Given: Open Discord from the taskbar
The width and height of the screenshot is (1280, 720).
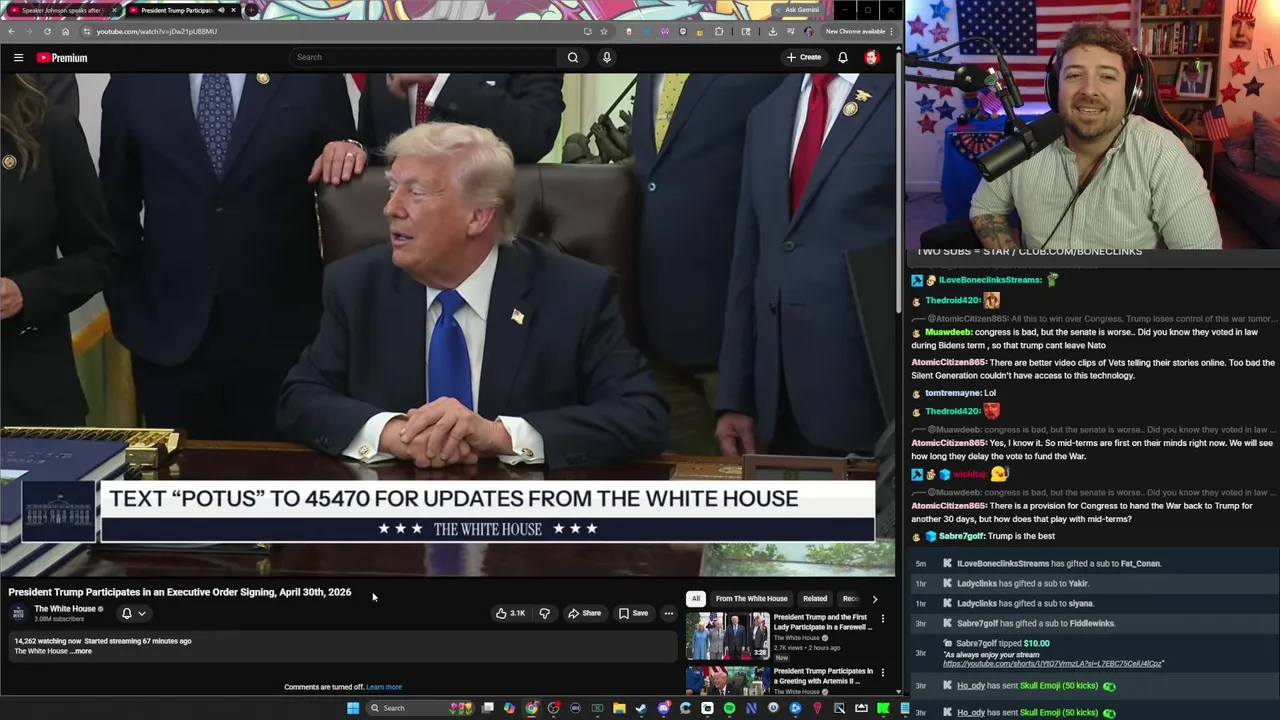Looking at the screenshot, I should coord(663,708).
